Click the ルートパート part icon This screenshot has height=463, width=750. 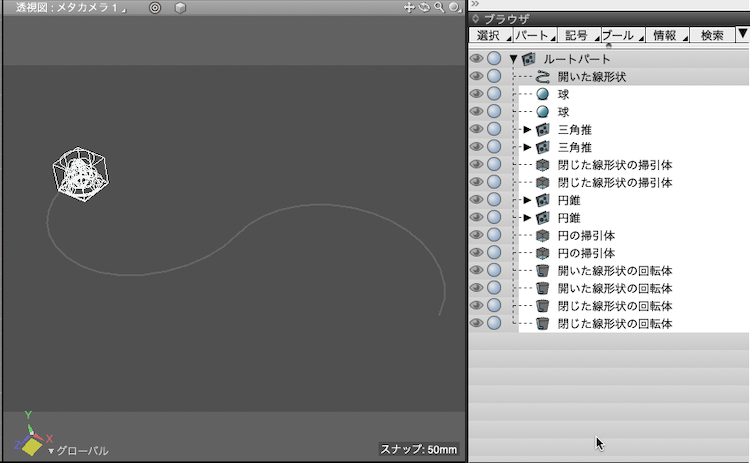click(529, 59)
